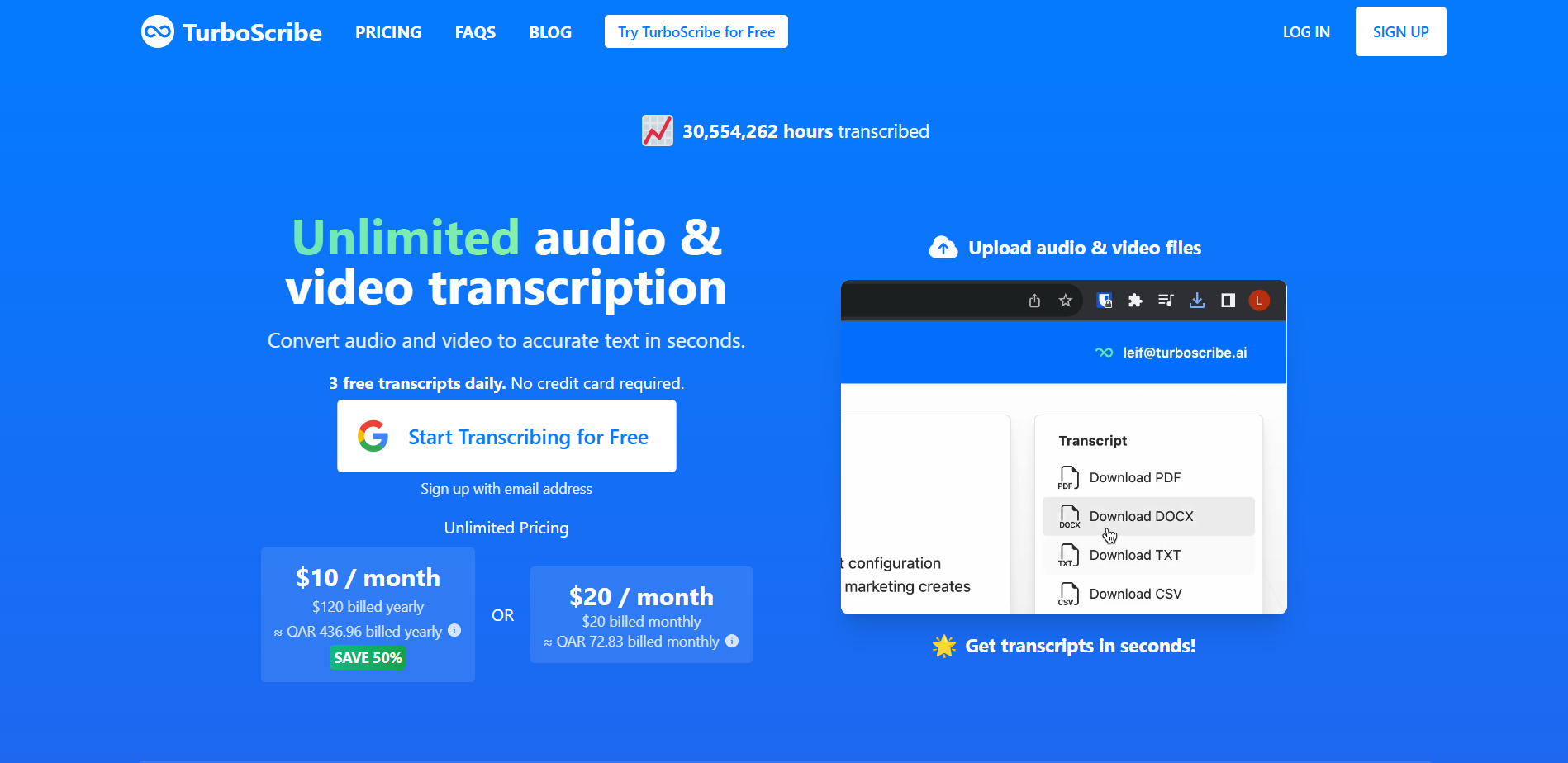The width and height of the screenshot is (1568, 763).
Task: Click '$120 billed yearly' text
Action: click(x=368, y=606)
